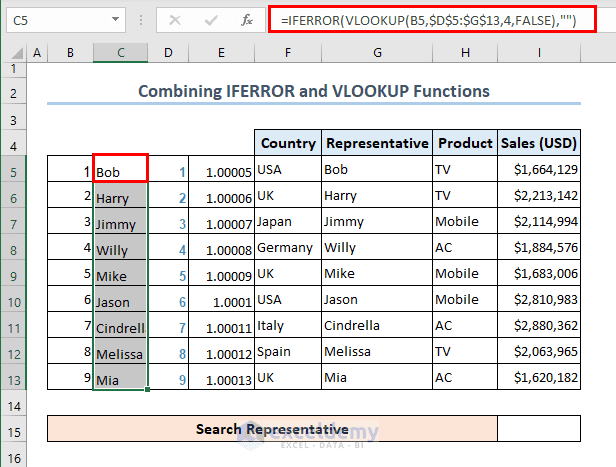Click the Mike cell in Representative column
This screenshot has width=616, height=467.
click(377, 273)
